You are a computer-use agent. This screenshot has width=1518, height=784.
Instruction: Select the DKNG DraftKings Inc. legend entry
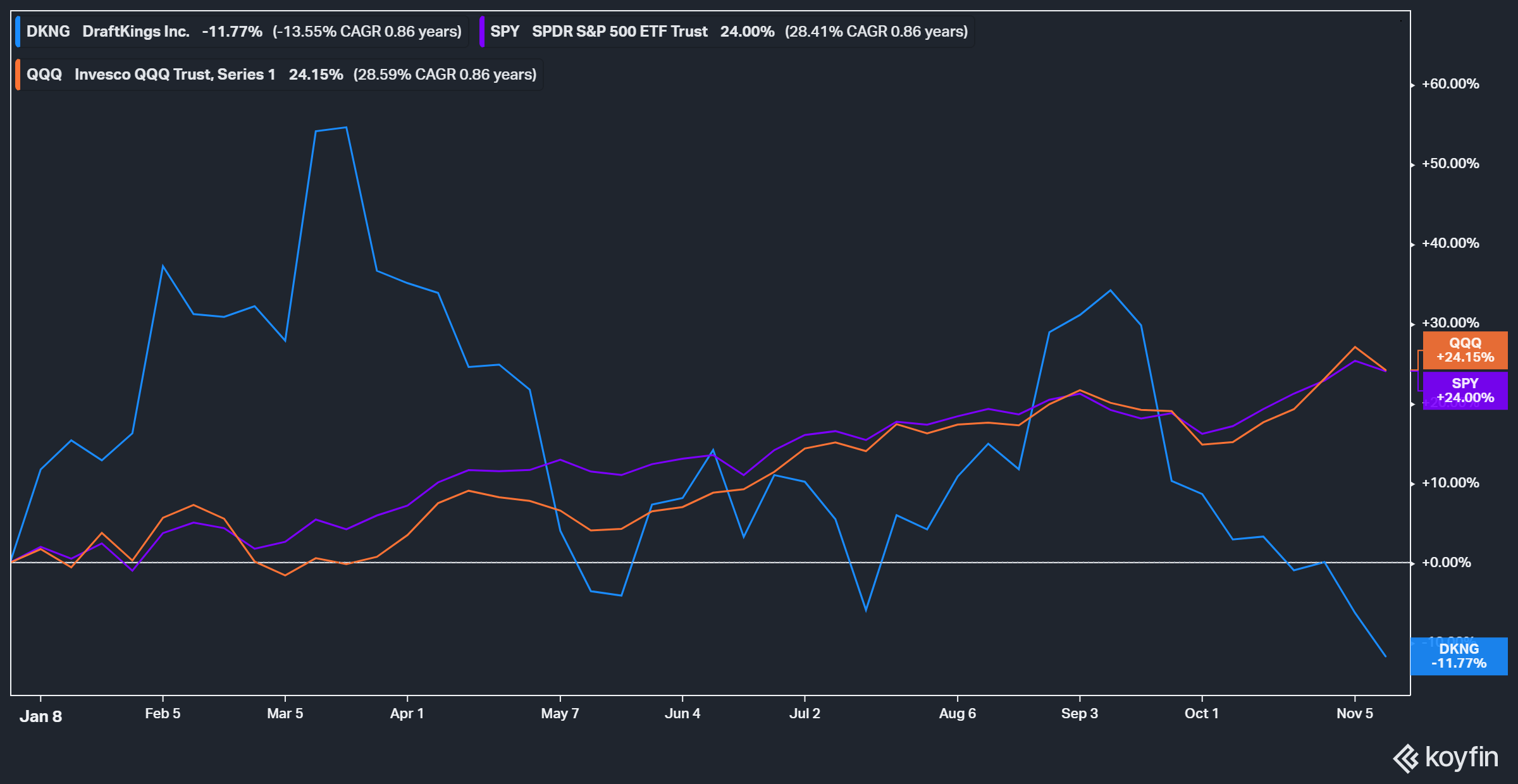pyautogui.click(x=242, y=32)
